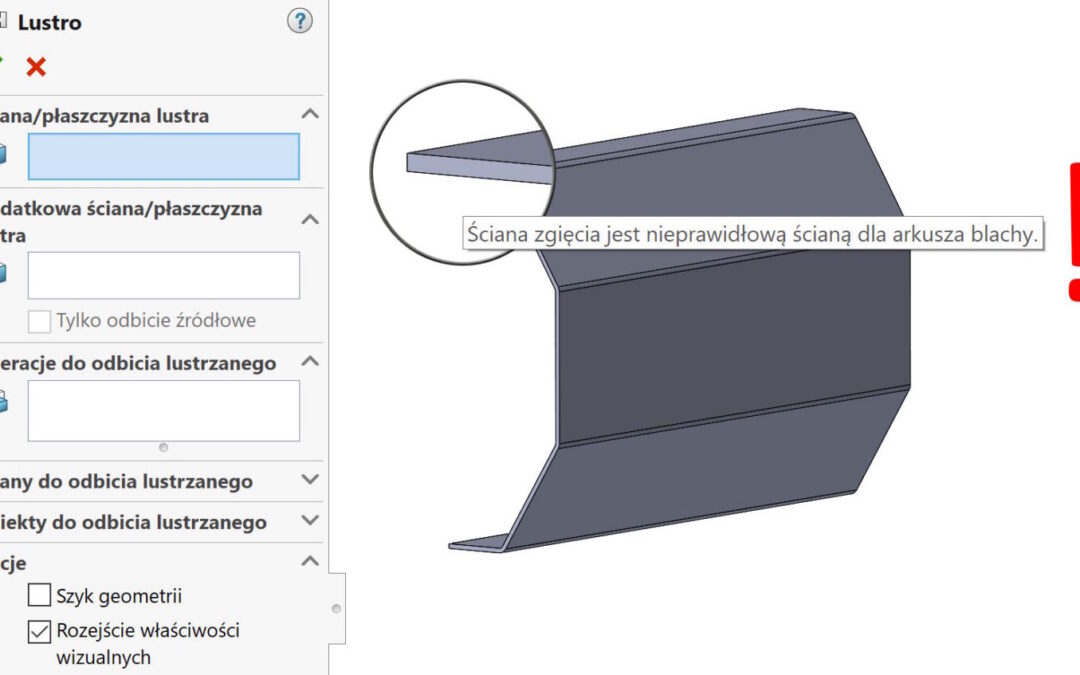Open help for the Lustro feature
This screenshot has width=1080, height=675.
[299, 21]
